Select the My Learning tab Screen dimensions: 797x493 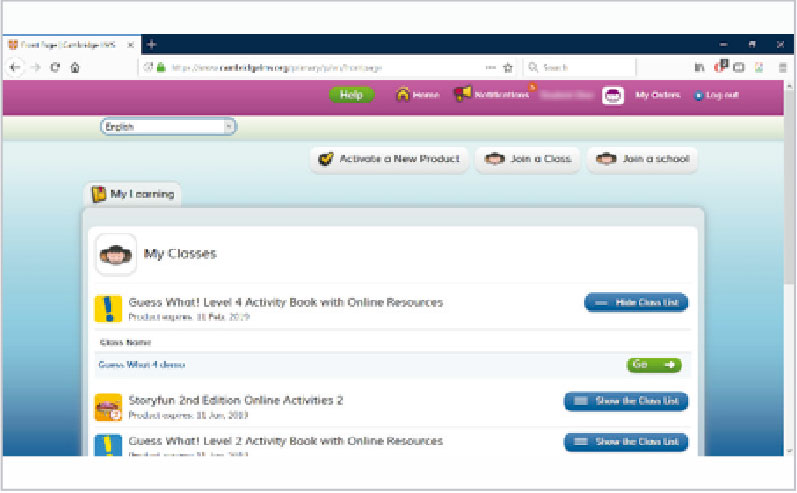click(x=133, y=194)
